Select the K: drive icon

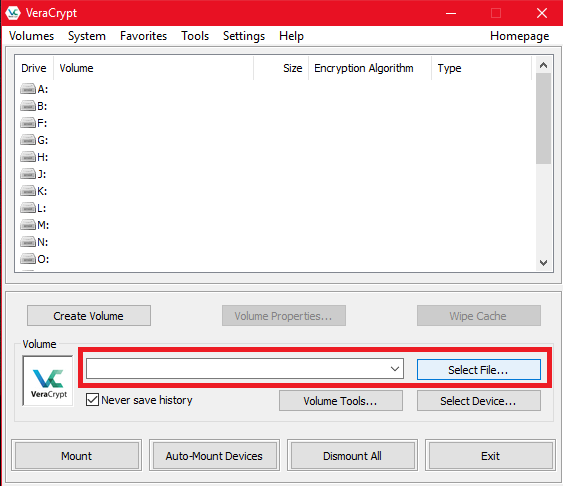pyautogui.click(x=28, y=191)
